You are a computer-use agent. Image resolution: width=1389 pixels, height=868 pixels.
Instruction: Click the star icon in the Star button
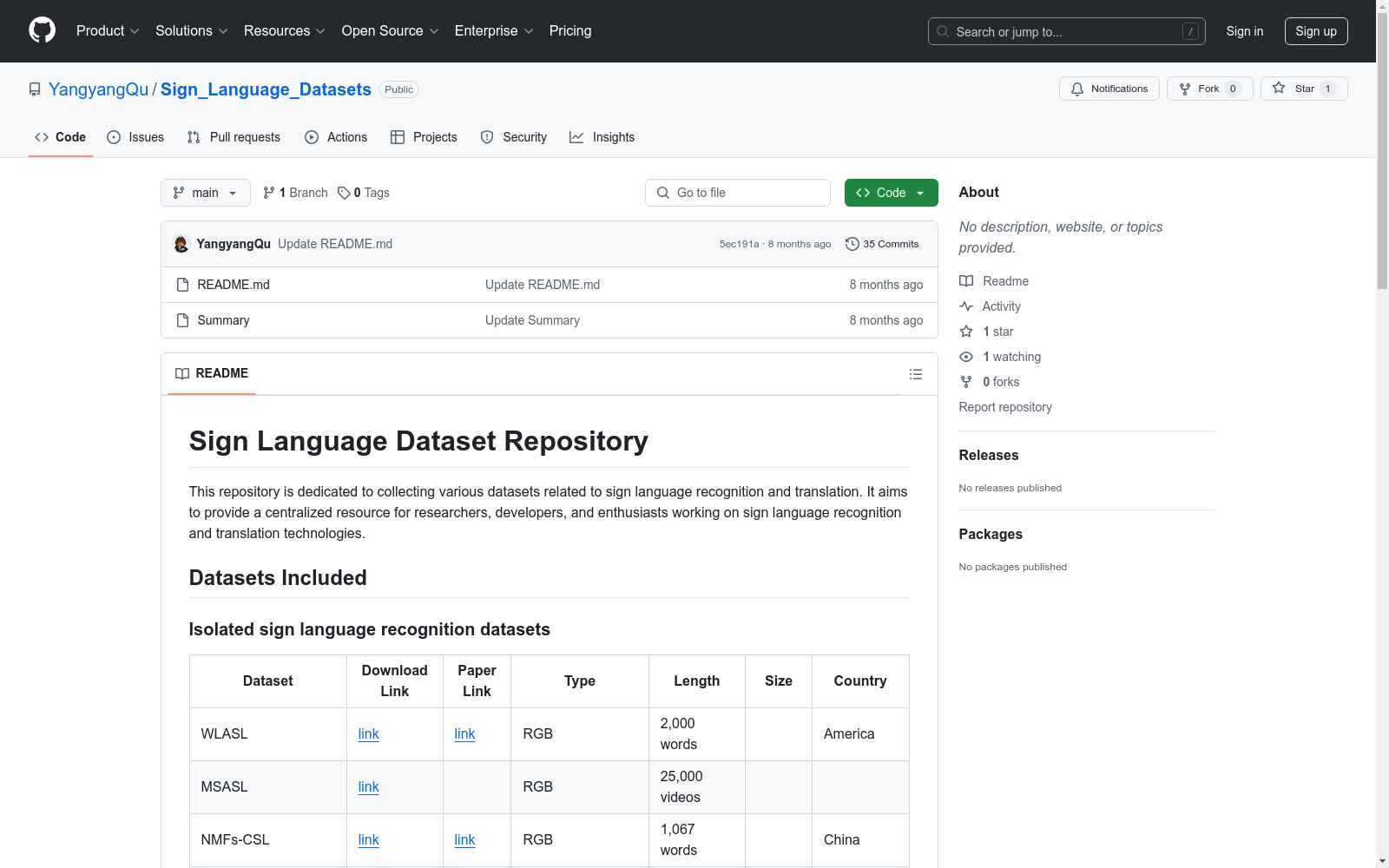pyautogui.click(x=1279, y=88)
